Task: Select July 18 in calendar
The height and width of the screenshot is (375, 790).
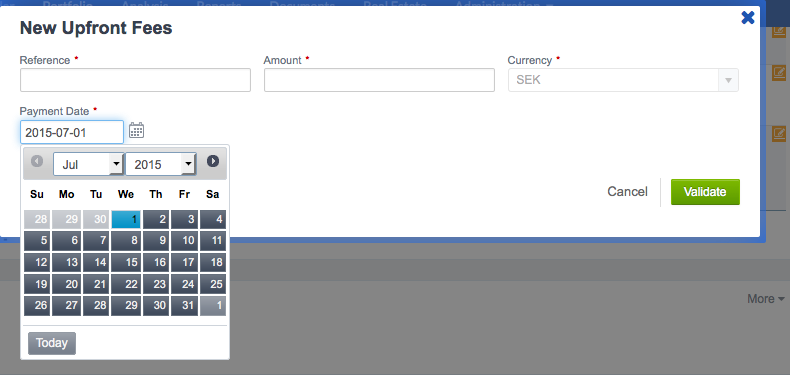Action: 213,263
